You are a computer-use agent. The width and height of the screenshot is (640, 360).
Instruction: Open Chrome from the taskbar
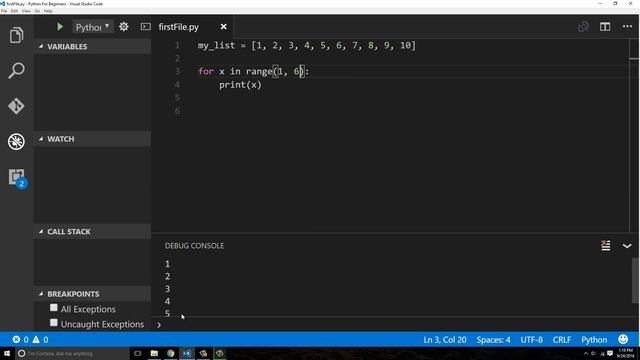coord(171,353)
